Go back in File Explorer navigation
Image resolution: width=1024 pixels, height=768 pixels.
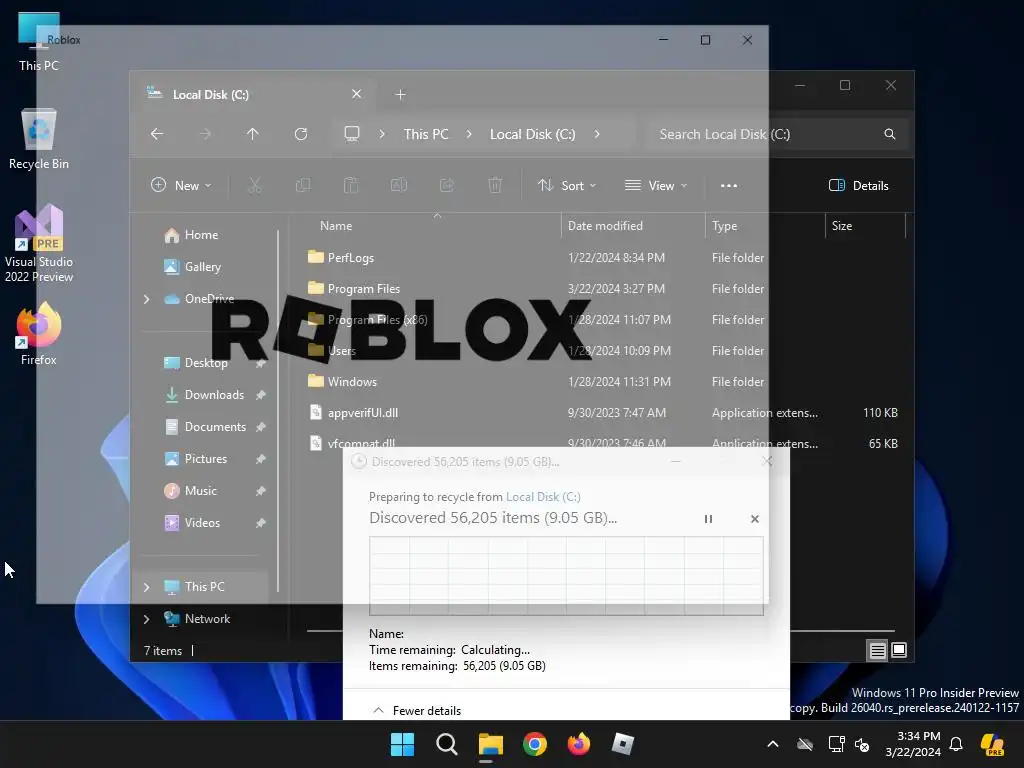click(157, 134)
